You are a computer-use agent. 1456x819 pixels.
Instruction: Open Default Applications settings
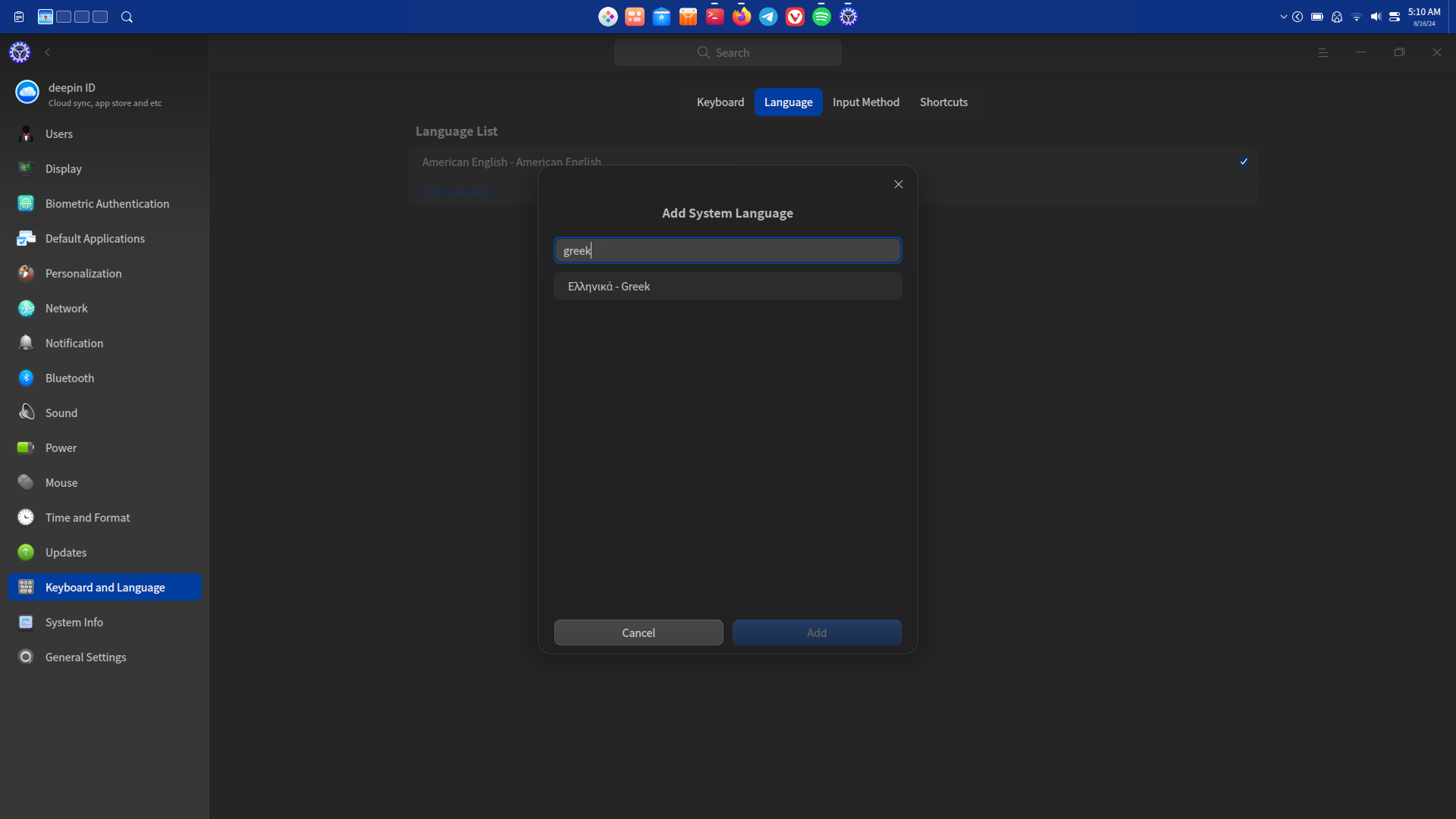(105, 239)
